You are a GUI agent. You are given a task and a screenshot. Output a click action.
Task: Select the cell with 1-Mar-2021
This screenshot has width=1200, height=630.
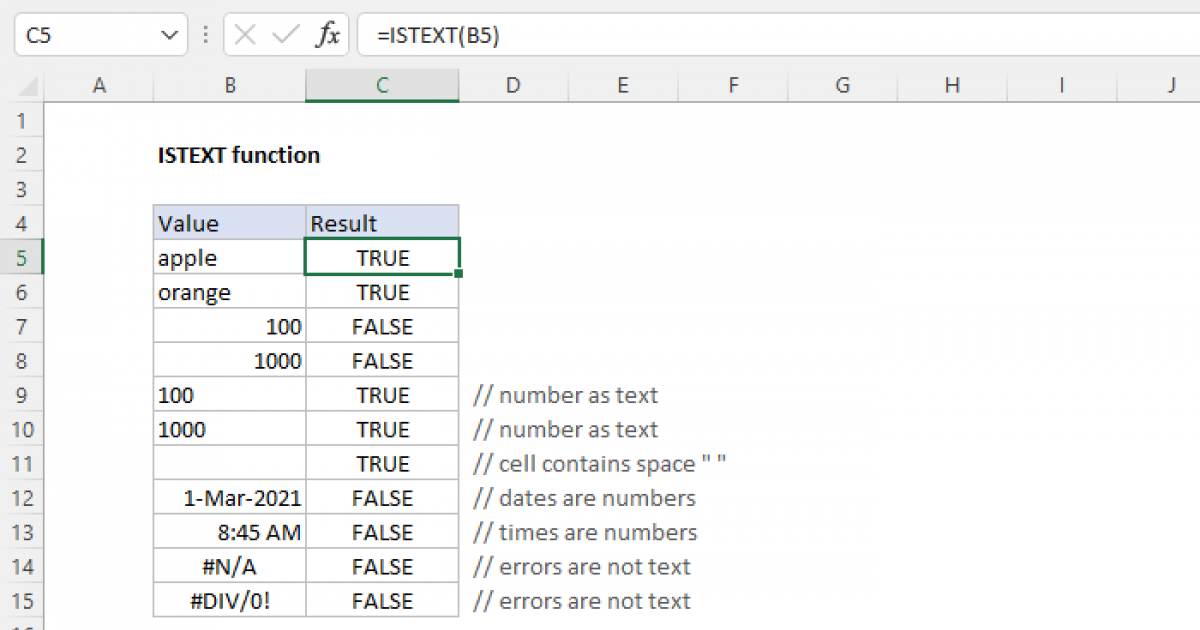point(230,498)
